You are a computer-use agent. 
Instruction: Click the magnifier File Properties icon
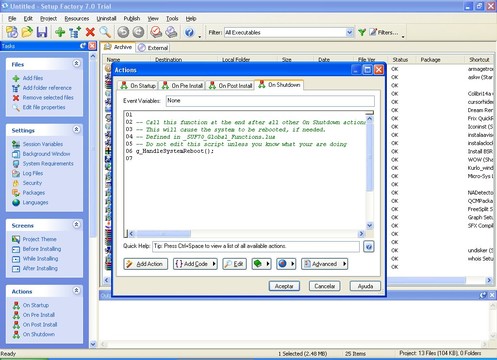pyautogui.click(x=105, y=32)
